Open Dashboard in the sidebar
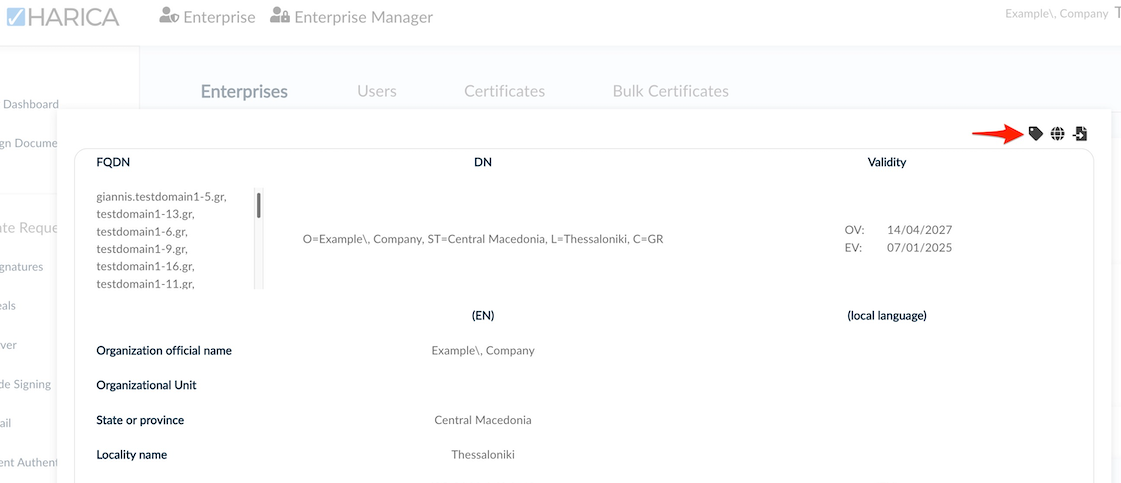 tap(31, 104)
